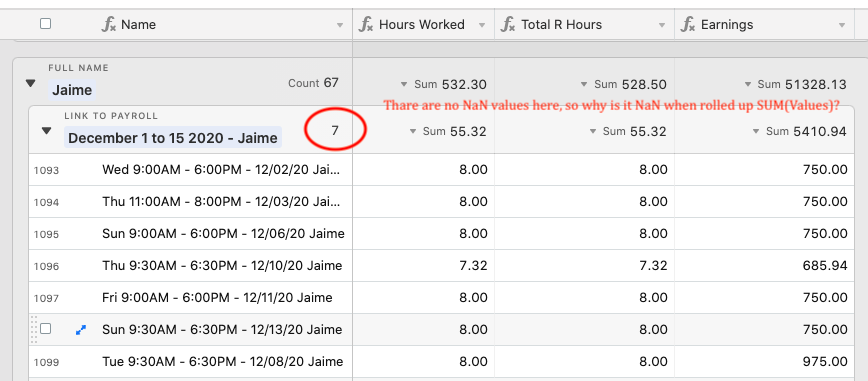Open Total R Hours column dropdown menu
868x381 pixels.
662,25
